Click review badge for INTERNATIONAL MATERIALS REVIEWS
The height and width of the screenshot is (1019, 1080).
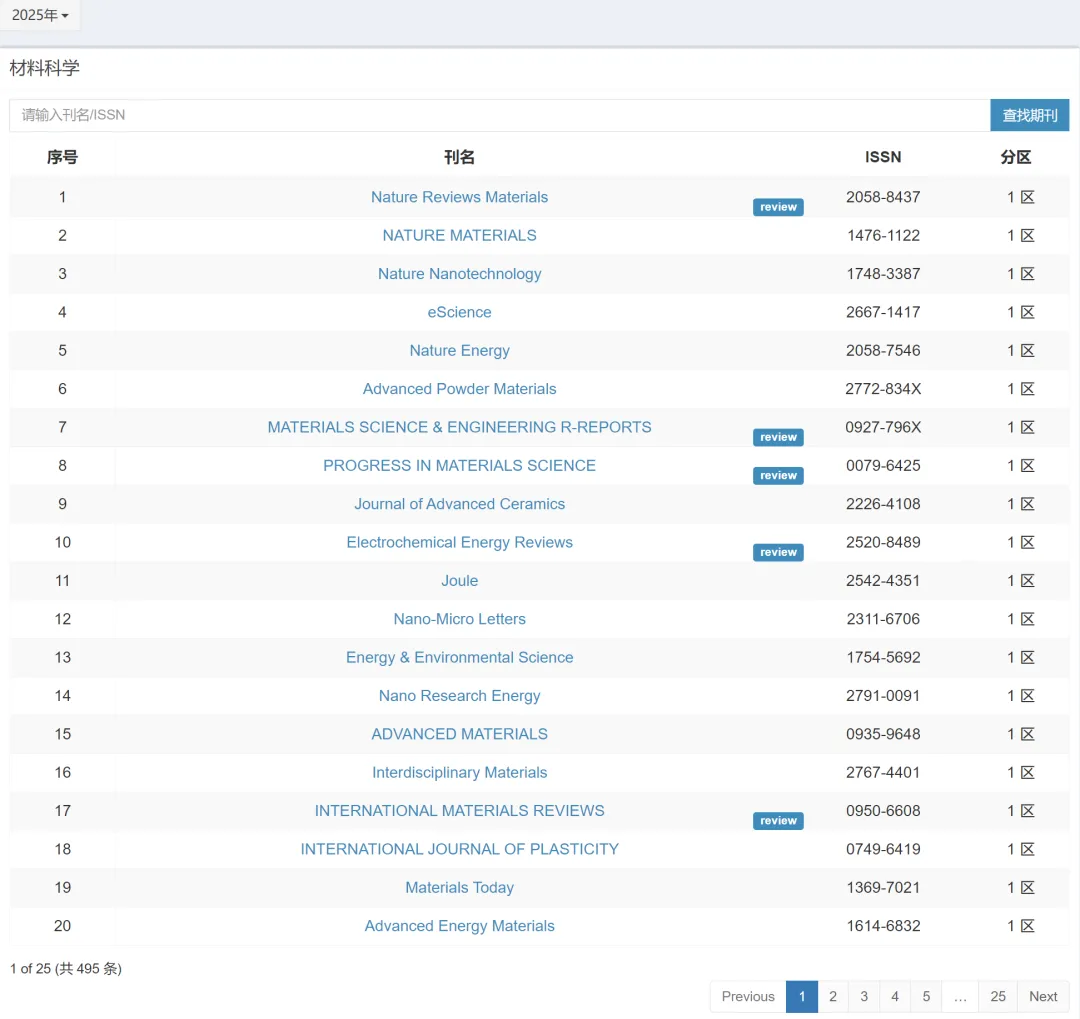click(778, 821)
